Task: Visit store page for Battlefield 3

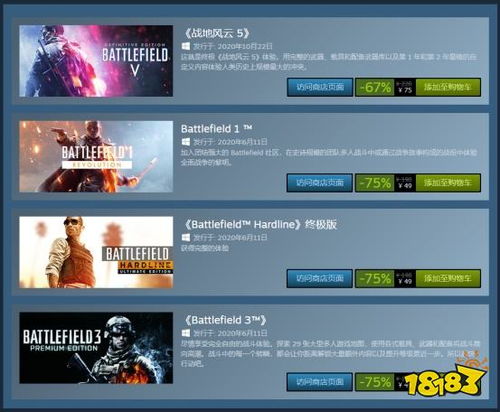Action: 320,382
